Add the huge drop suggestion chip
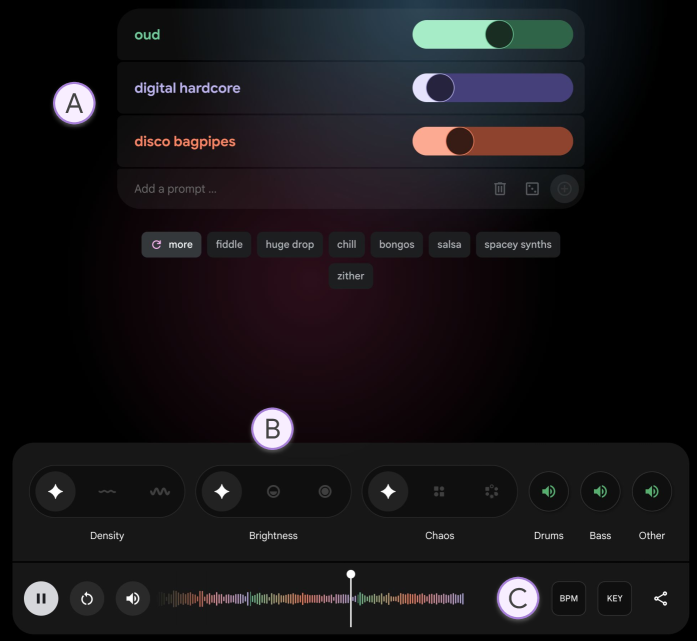697x641 pixels. [x=290, y=244]
